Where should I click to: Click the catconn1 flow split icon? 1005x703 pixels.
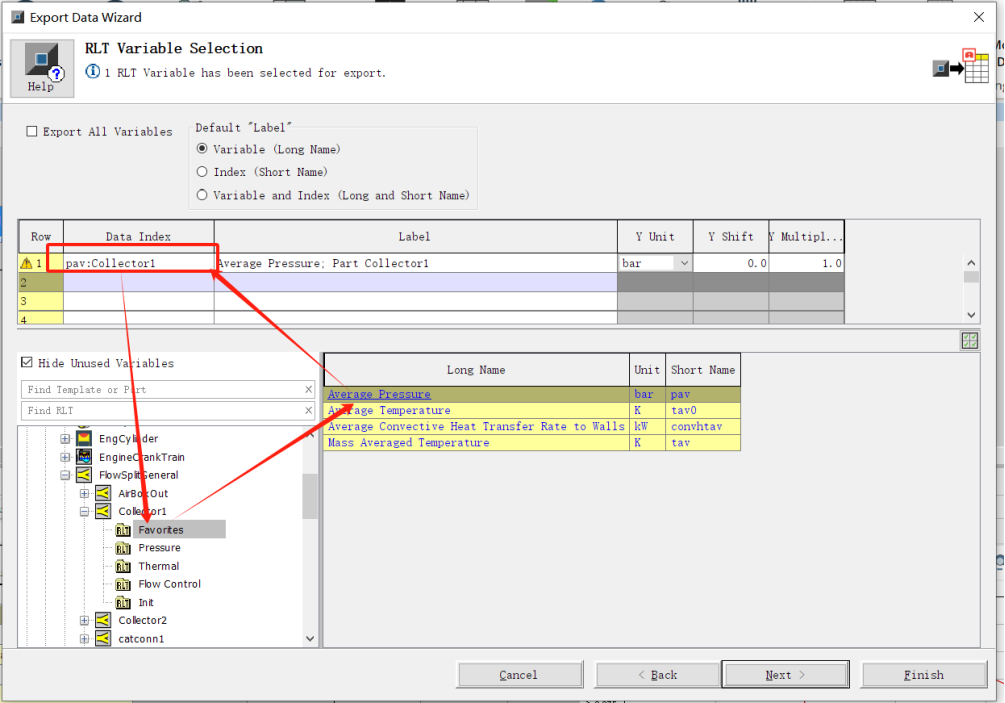[x=103, y=639]
